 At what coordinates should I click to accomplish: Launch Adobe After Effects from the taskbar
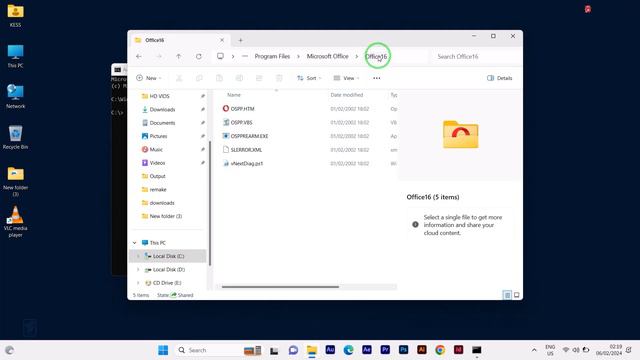[x=367, y=350]
